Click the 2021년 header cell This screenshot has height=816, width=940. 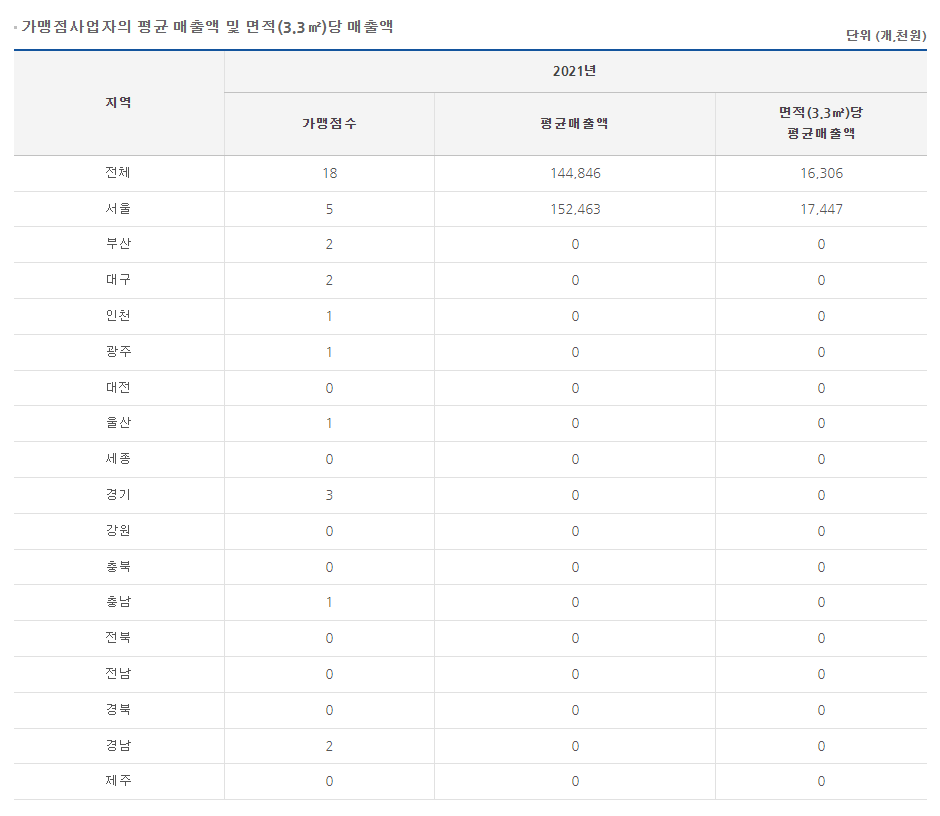click(574, 71)
